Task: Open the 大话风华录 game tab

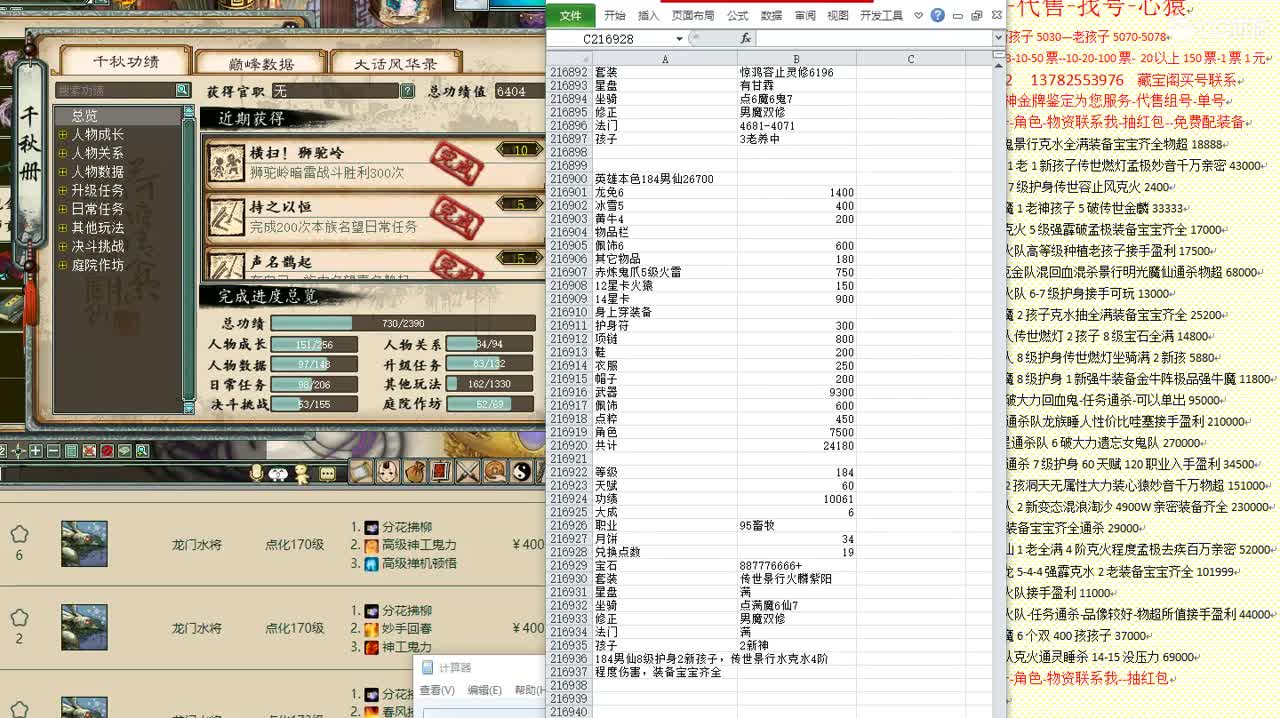Action: (x=396, y=63)
